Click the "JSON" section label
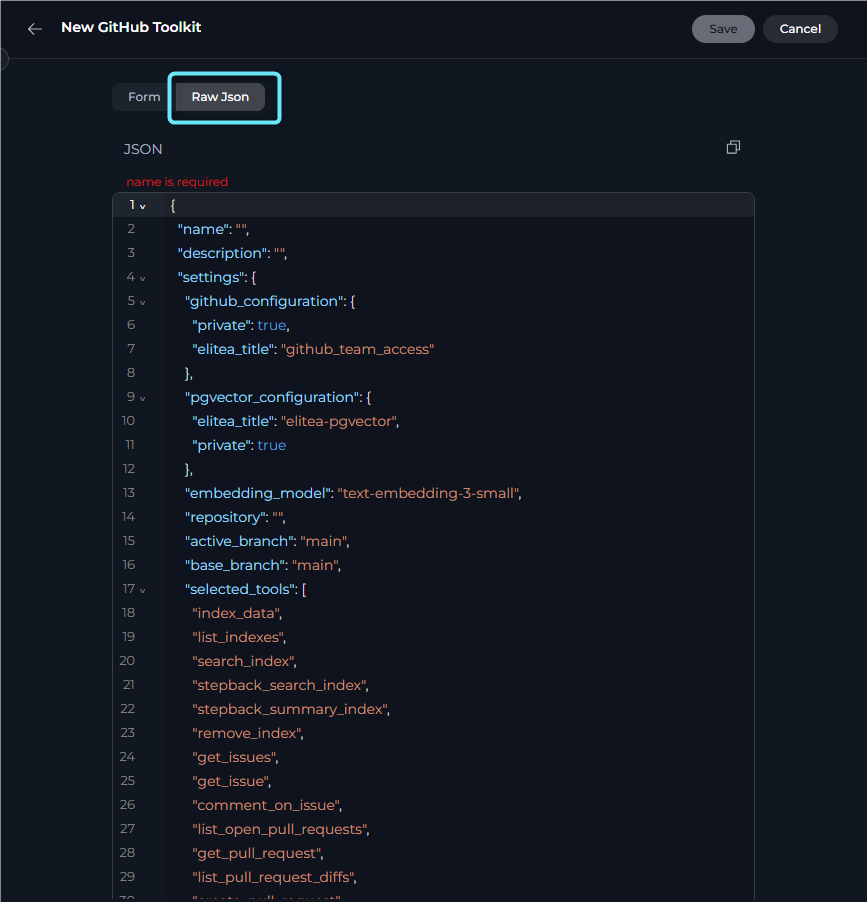This screenshot has width=867, height=902. coord(143,149)
